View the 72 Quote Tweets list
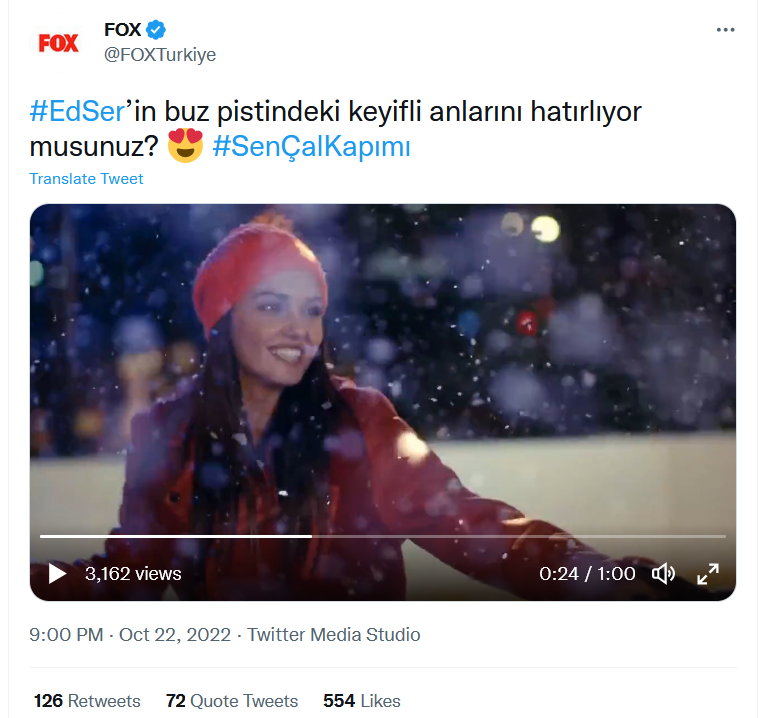 click(232, 701)
